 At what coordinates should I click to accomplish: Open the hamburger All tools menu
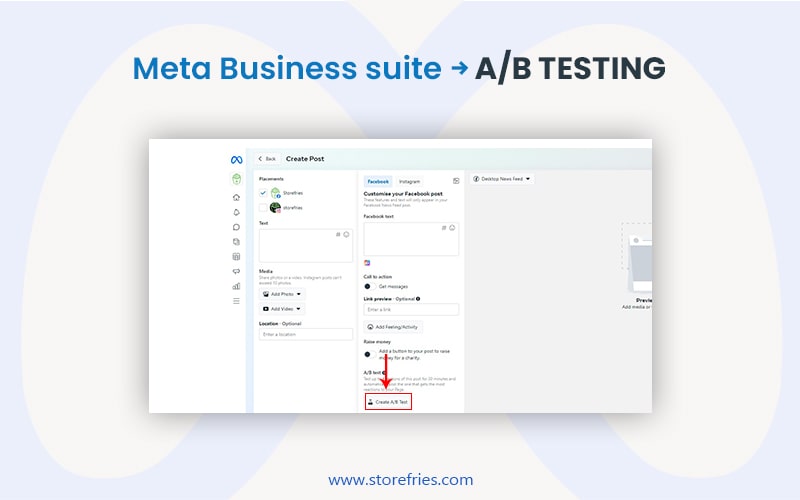[x=236, y=301]
